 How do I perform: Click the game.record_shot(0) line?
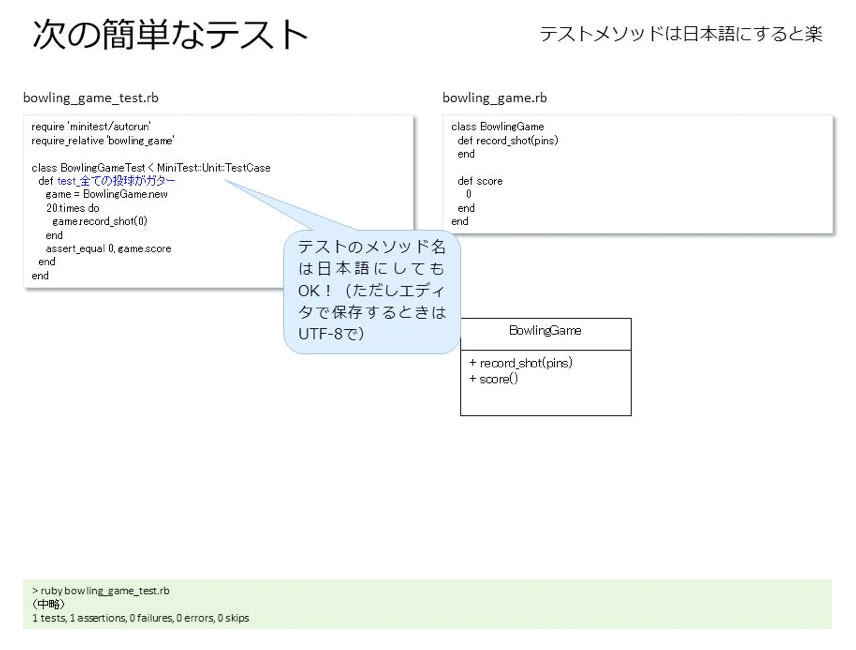(100, 221)
